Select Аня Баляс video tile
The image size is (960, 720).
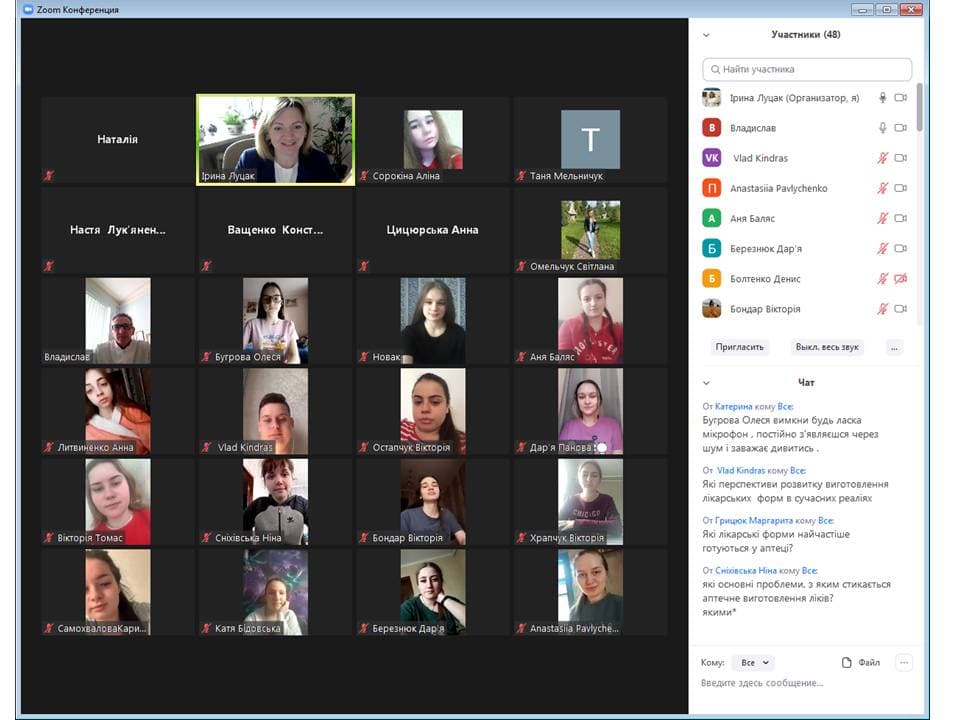(x=590, y=321)
